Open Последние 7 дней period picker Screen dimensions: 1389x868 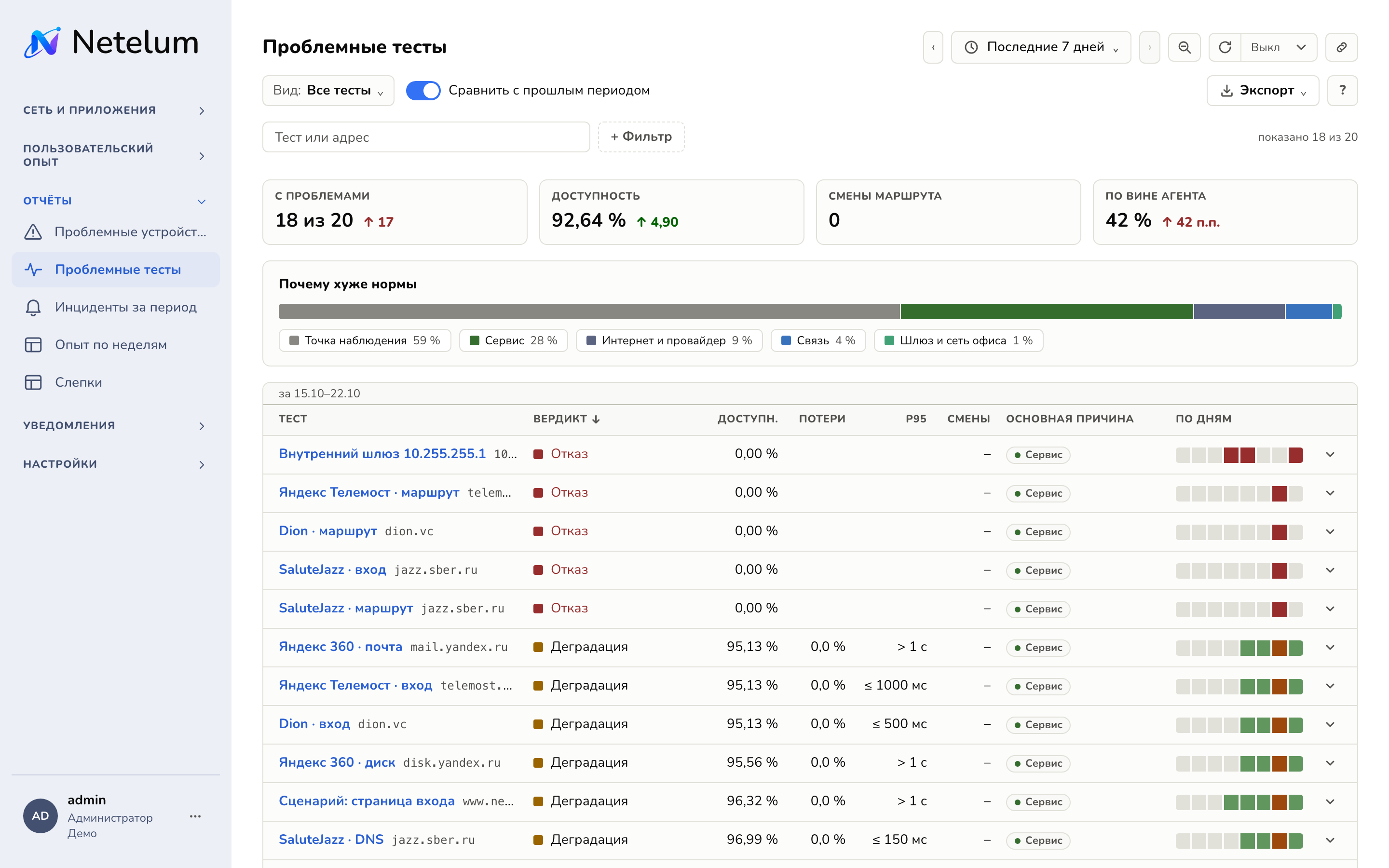point(1041,47)
